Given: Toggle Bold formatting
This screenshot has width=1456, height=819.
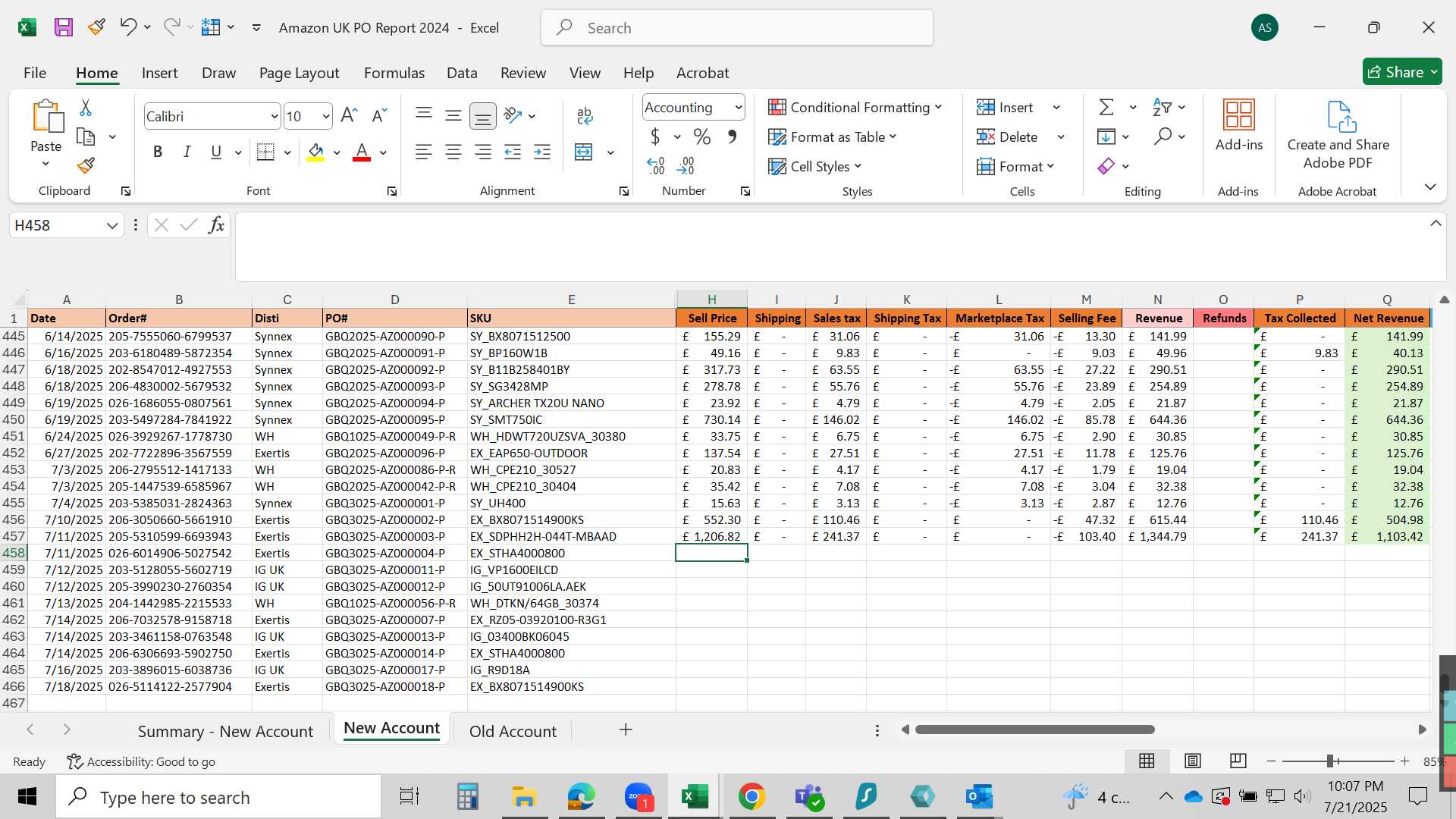Looking at the screenshot, I should pyautogui.click(x=158, y=152).
